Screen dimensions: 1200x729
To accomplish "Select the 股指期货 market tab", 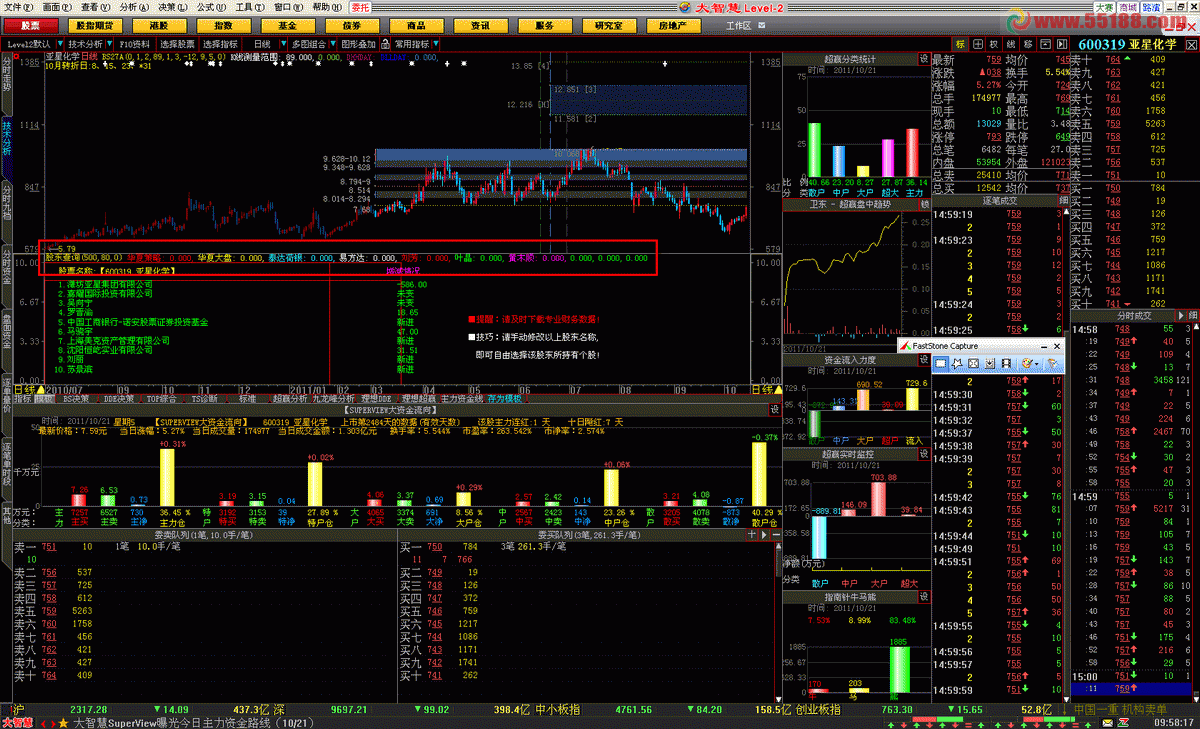I will click(95, 24).
